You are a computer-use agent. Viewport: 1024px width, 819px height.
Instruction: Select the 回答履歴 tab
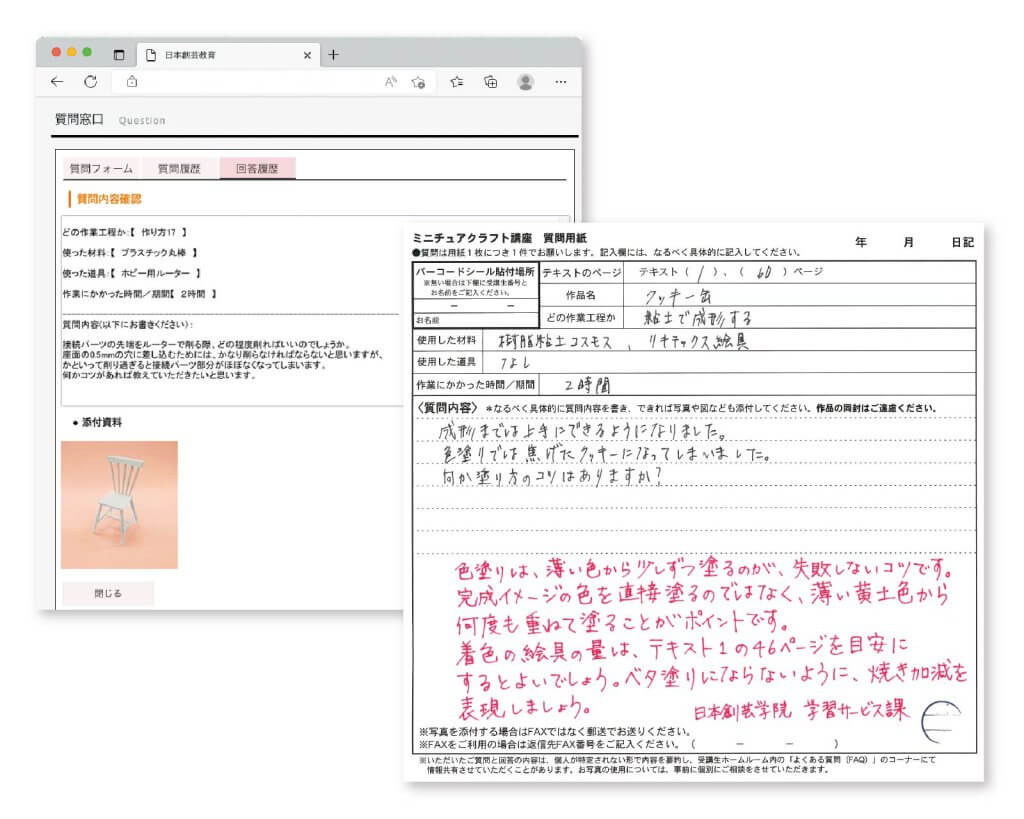click(257, 169)
